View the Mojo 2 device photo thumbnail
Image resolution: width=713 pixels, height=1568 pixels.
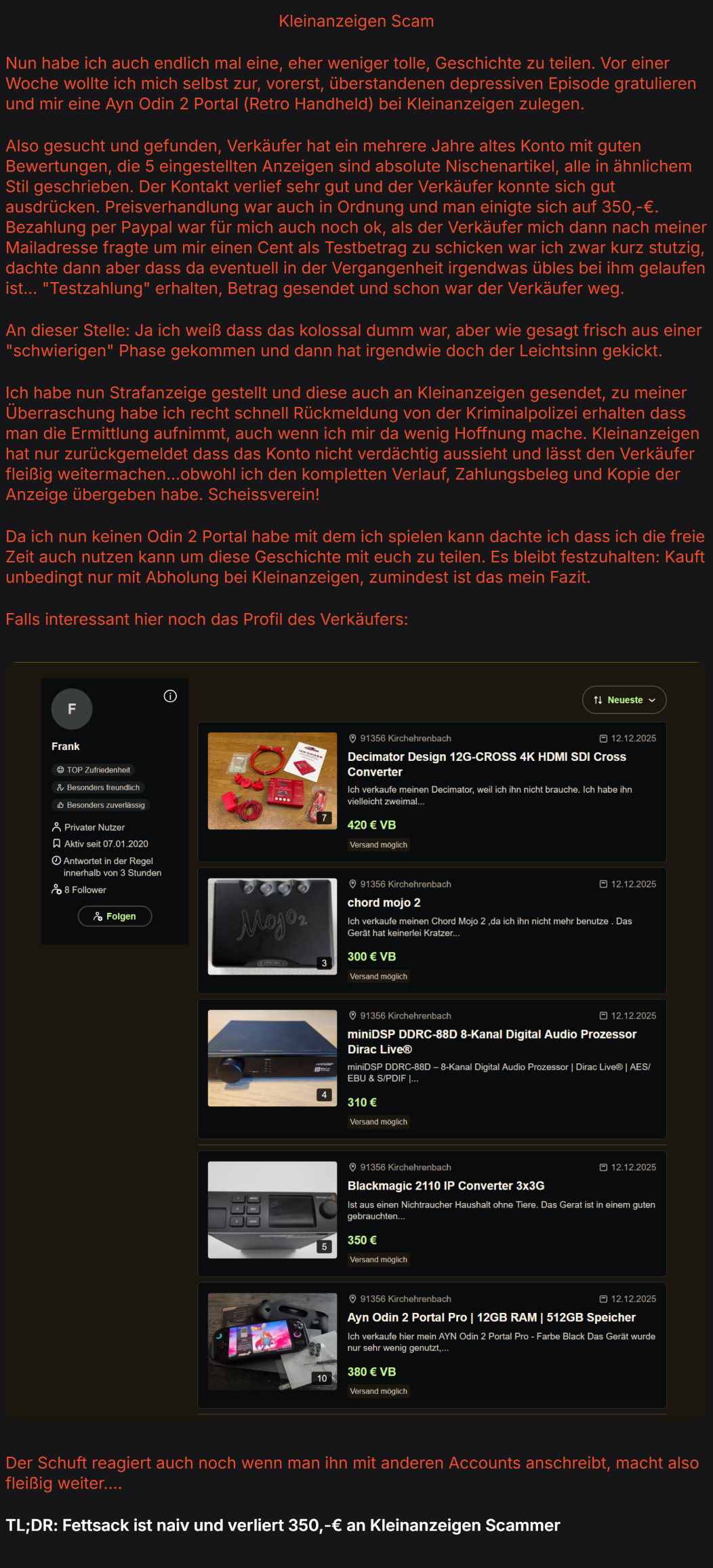tap(272, 926)
